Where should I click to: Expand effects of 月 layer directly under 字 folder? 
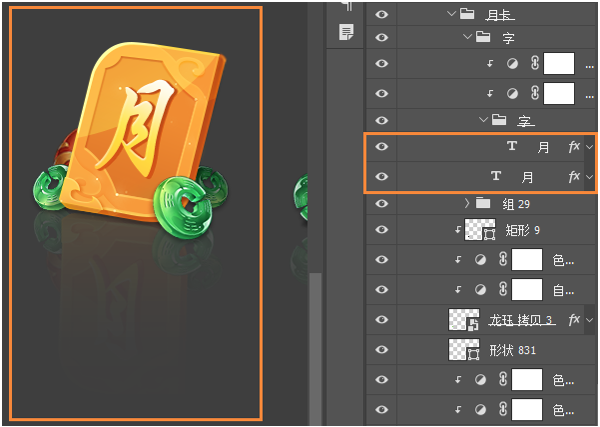click(589, 147)
